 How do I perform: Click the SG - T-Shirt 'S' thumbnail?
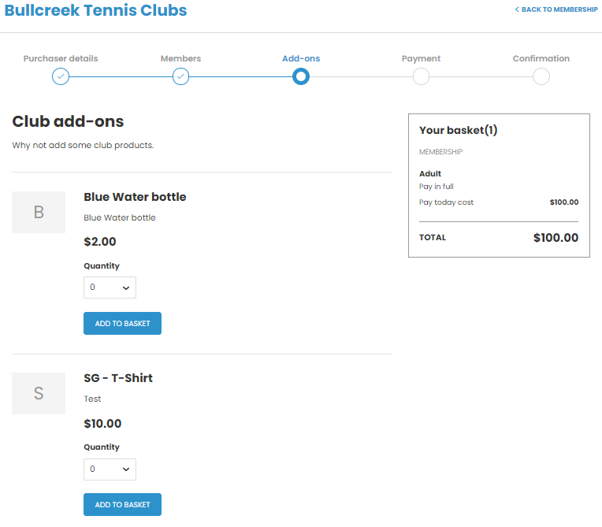[39, 393]
